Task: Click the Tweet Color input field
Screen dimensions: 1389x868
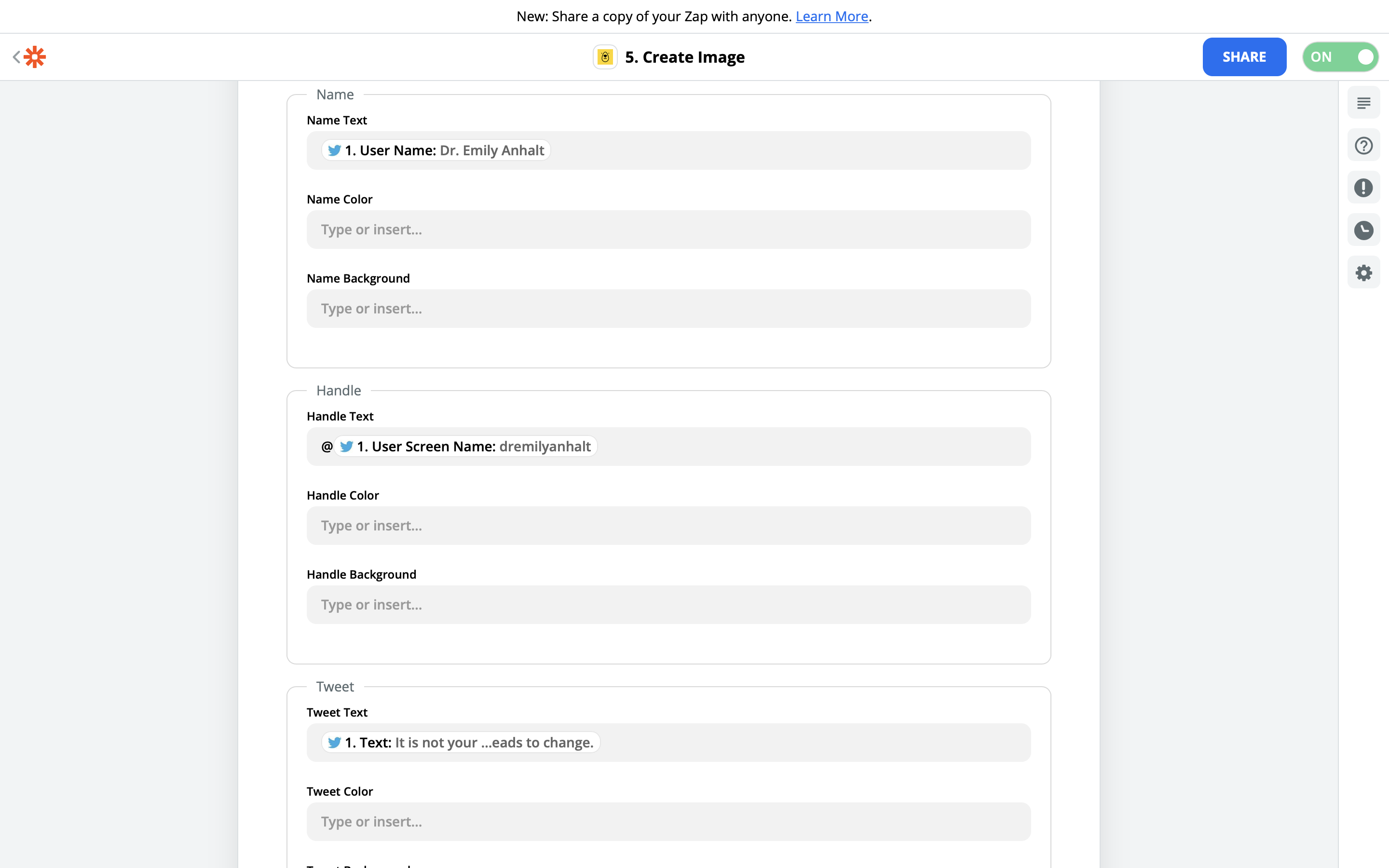Action: click(x=668, y=822)
